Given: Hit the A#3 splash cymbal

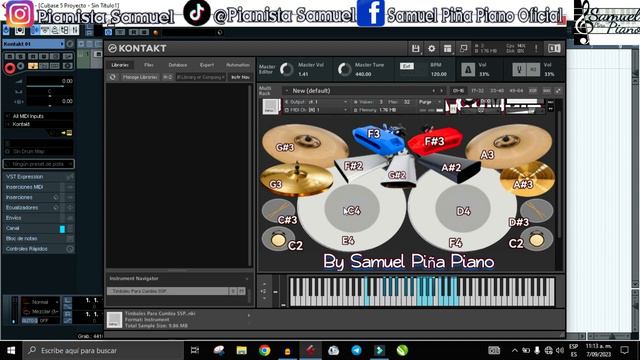Looking at the screenshot, I should pos(527,179).
